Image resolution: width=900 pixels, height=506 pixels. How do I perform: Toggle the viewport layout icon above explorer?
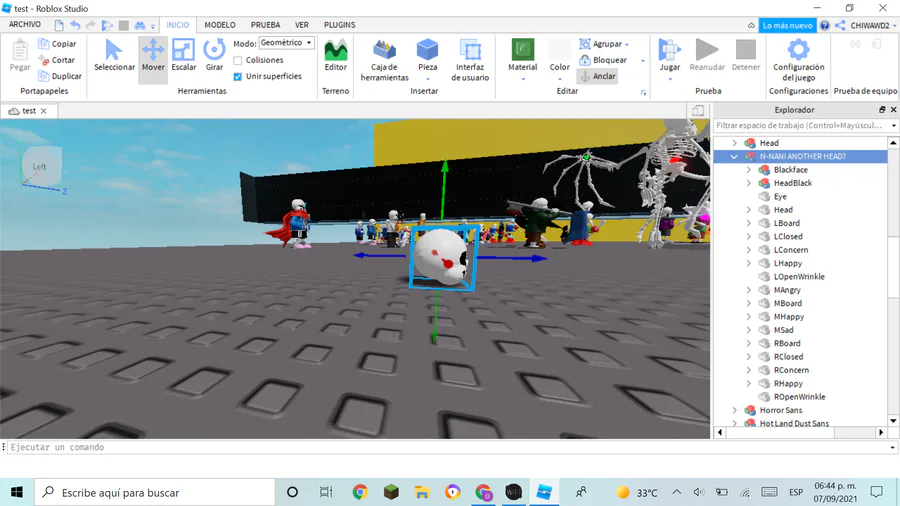tap(698, 110)
